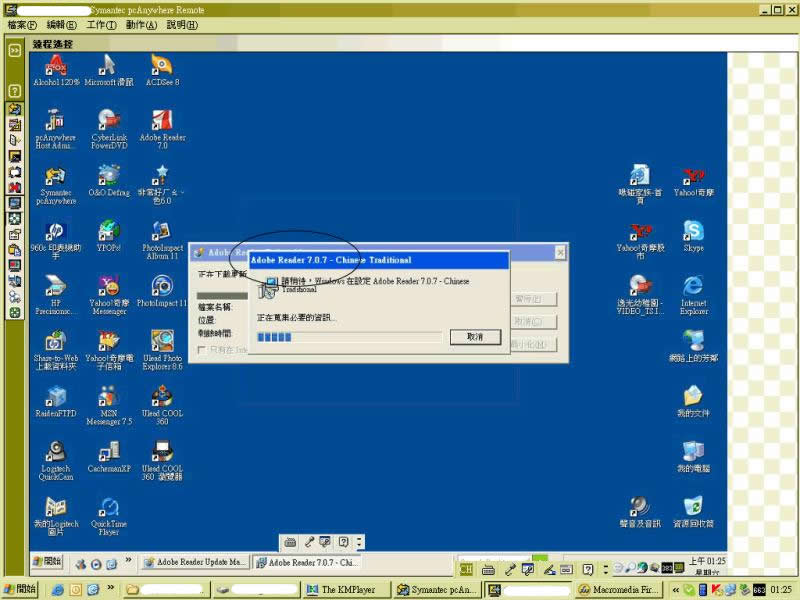The image size is (800, 600).
Task: Open the 編輯(E) menu
Action: (61, 24)
